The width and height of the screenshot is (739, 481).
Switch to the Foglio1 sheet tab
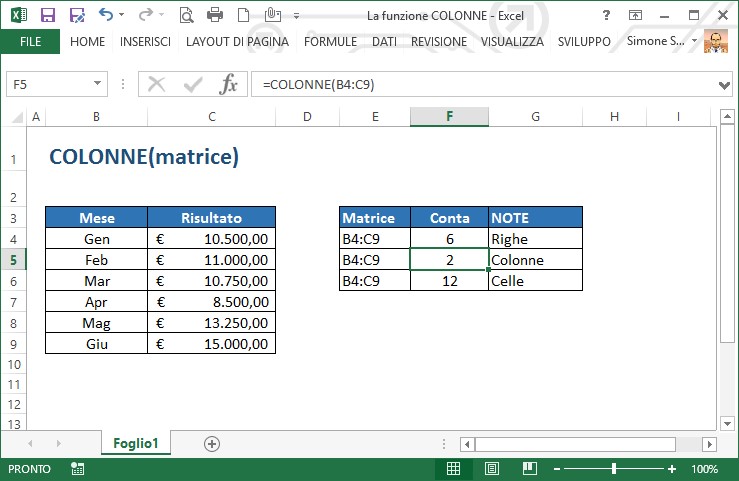click(x=136, y=443)
